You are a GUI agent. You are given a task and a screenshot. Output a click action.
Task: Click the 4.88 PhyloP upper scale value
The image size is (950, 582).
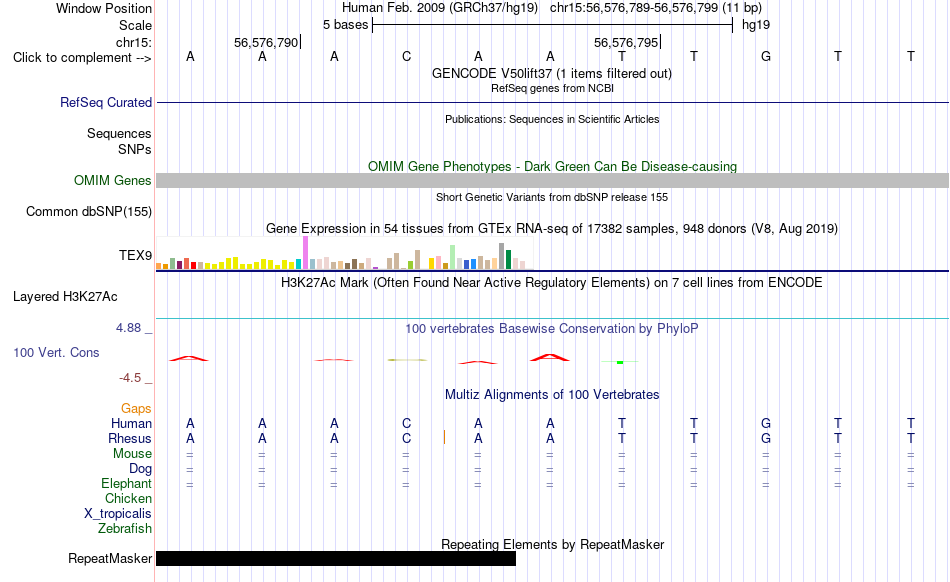128,328
